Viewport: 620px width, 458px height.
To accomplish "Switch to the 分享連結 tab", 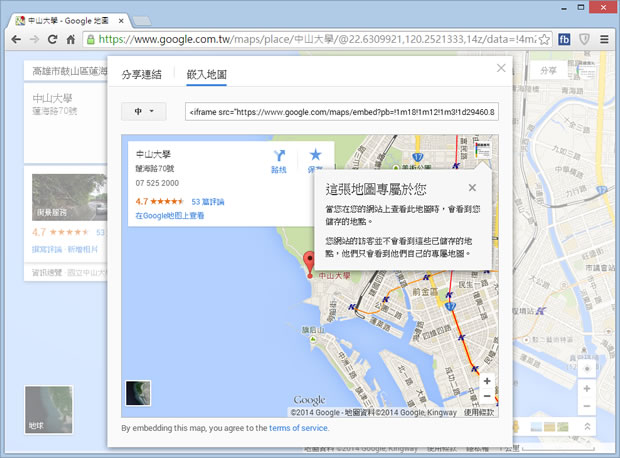I will tap(141, 74).
